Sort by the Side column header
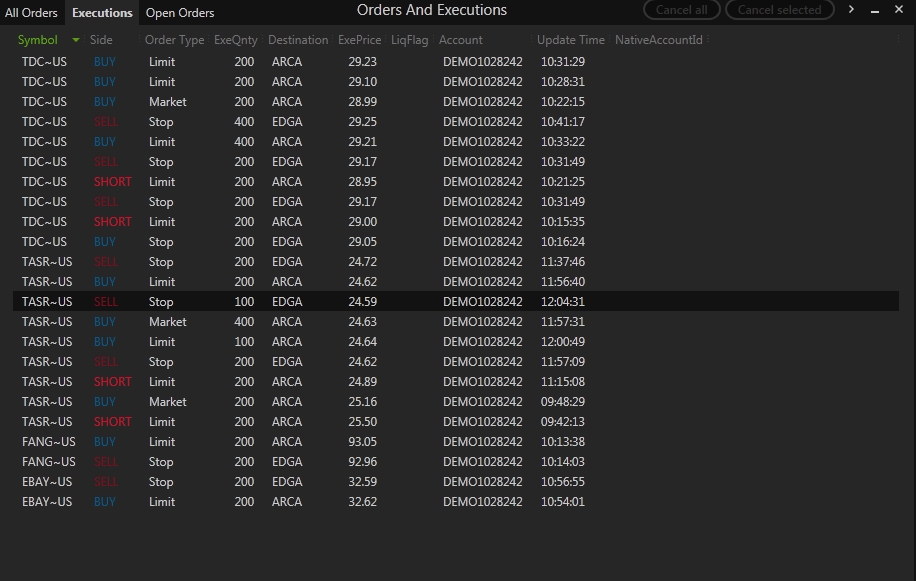This screenshot has height=581, width=916. tap(101, 40)
